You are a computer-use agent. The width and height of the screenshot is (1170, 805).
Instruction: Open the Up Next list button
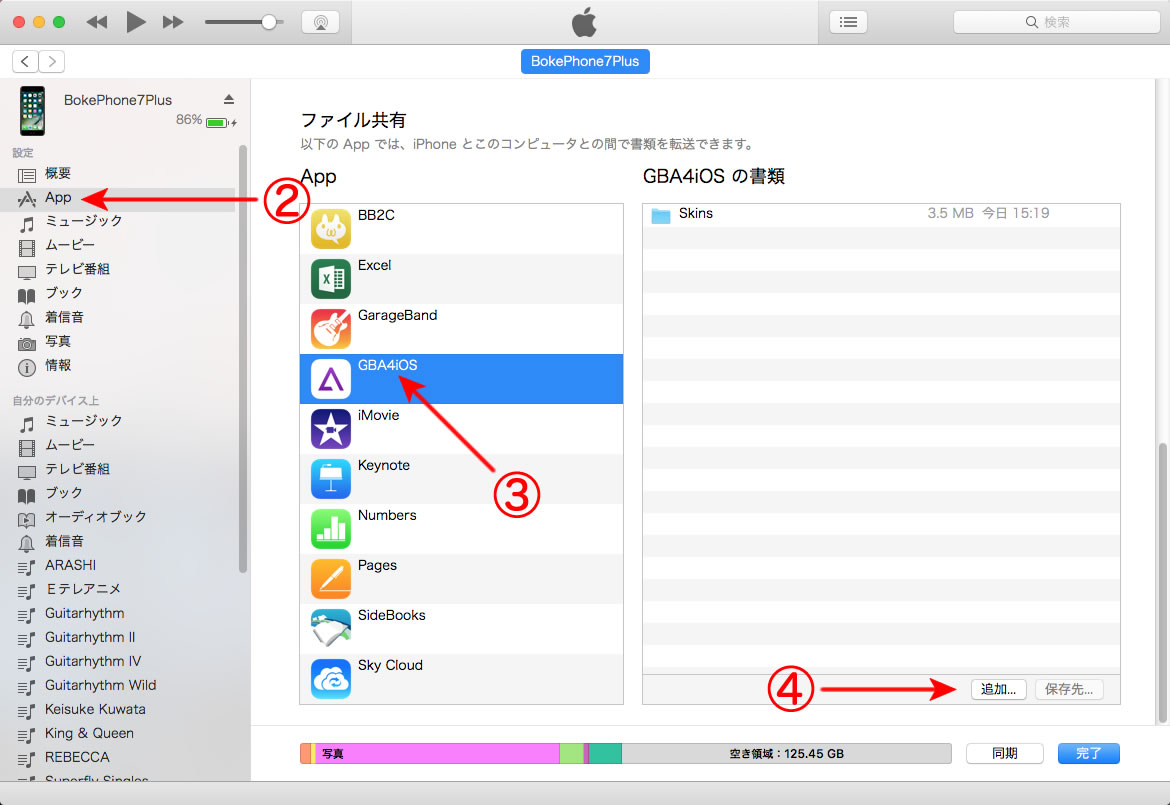(848, 22)
